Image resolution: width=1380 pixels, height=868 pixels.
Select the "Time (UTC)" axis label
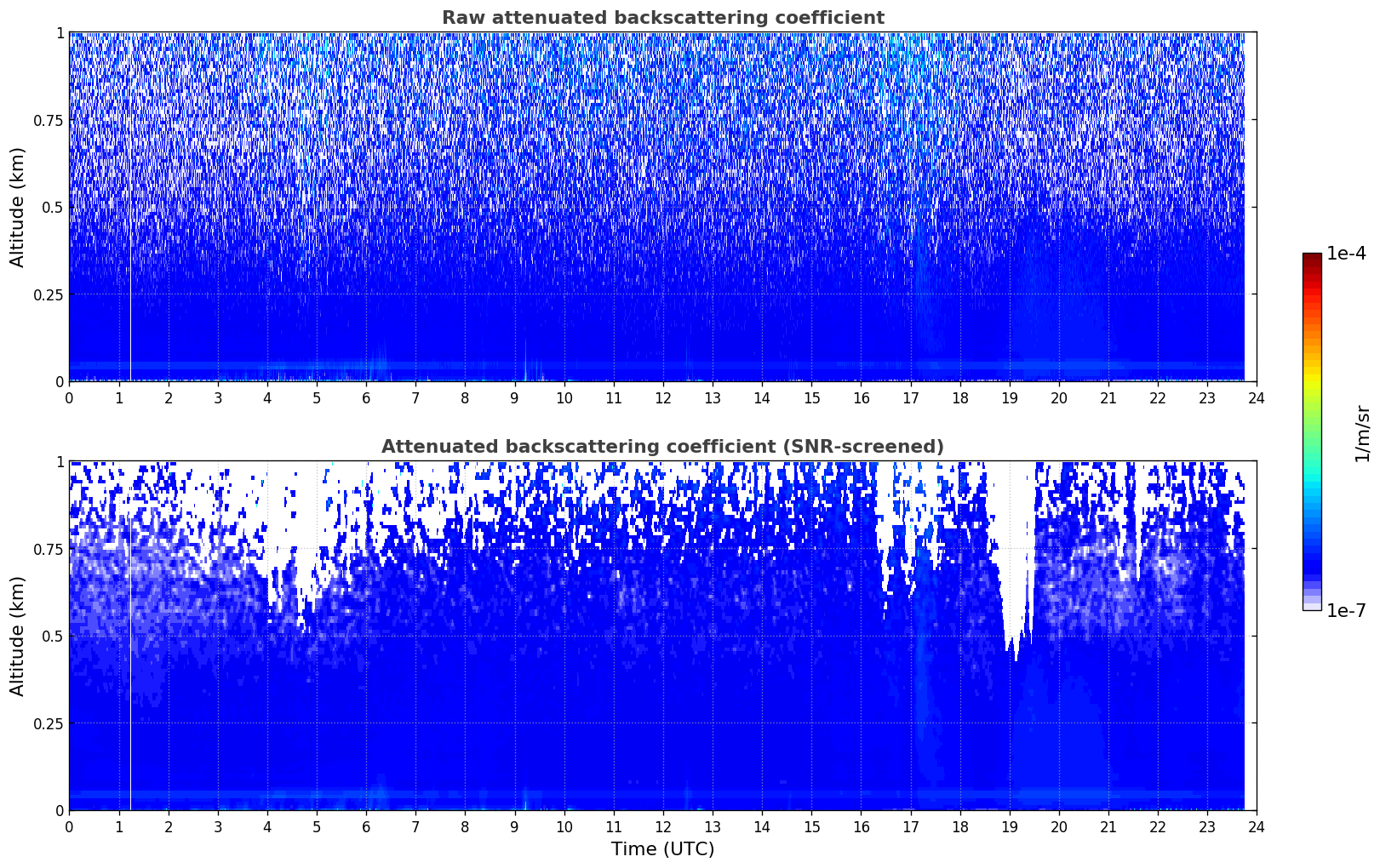coord(662,849)
